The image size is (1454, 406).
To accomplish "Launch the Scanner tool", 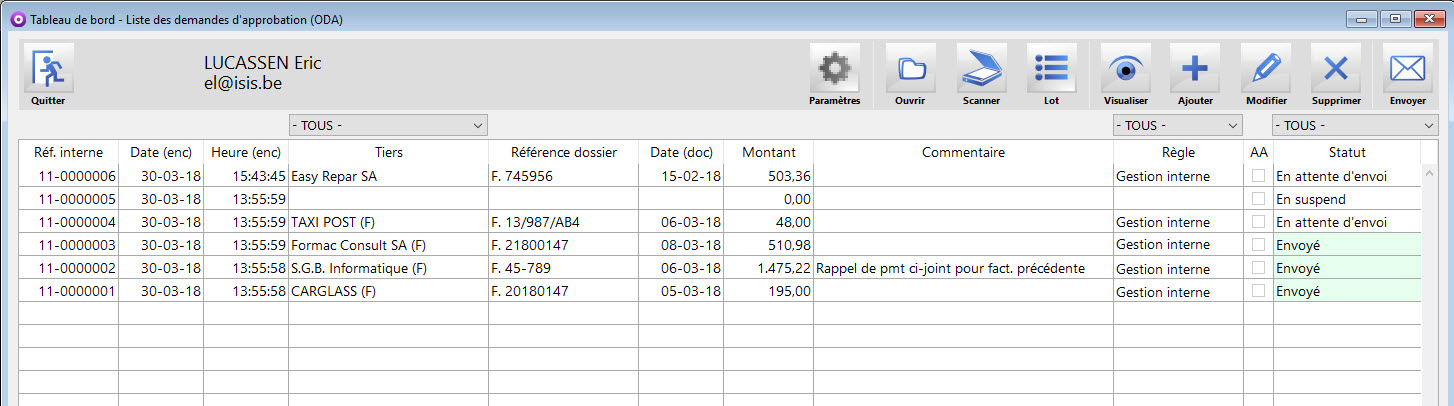I will tap(981, 68).
